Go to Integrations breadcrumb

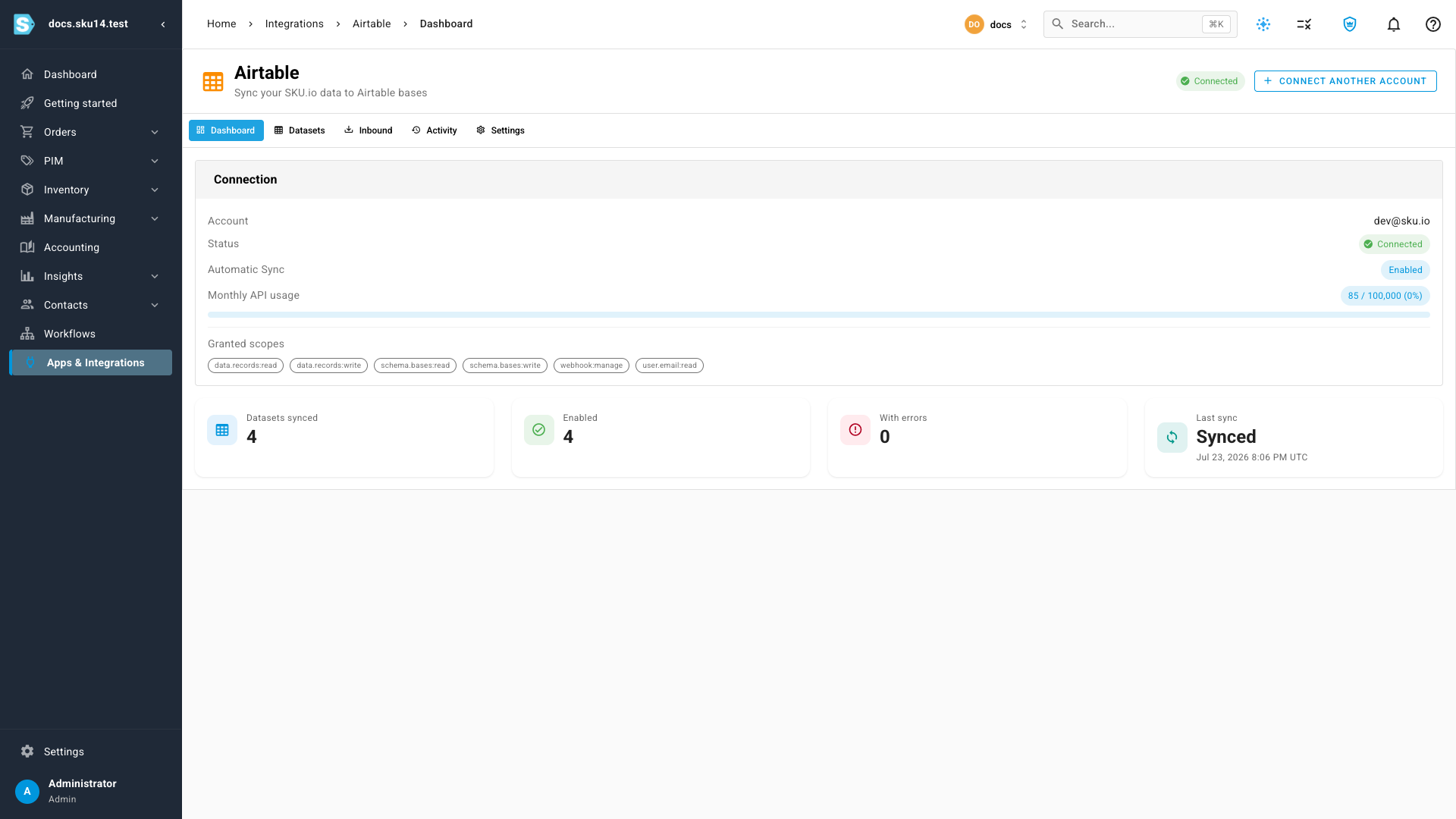click(294, 24)
